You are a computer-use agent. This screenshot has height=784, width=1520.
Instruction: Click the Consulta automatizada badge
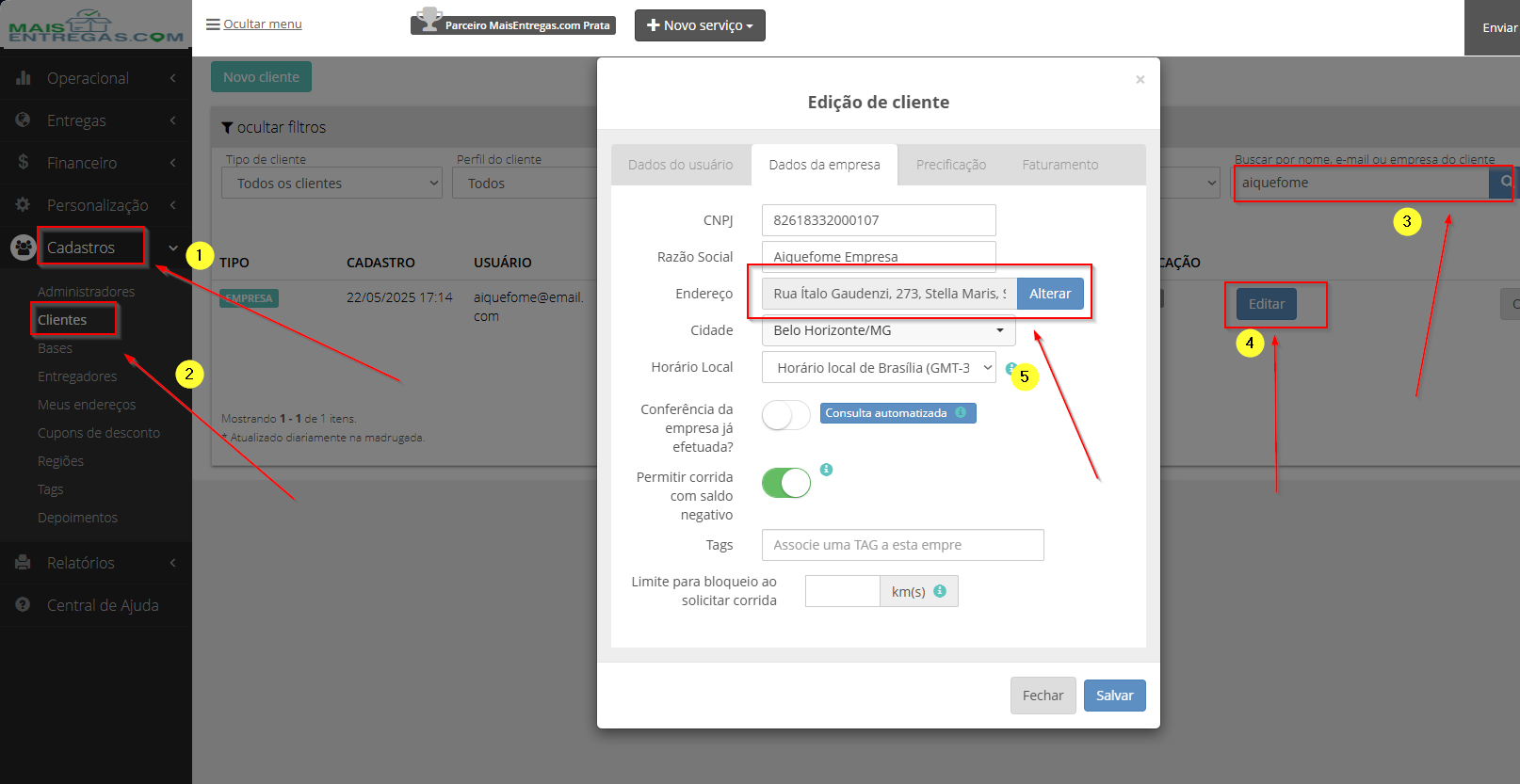(897, 413)
